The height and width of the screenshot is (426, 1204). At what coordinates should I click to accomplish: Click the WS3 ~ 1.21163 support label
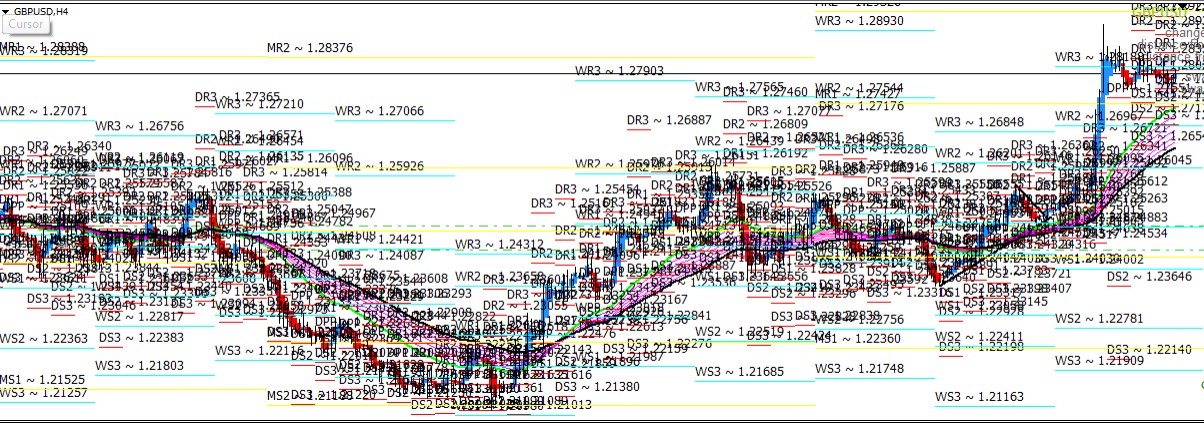979,398
